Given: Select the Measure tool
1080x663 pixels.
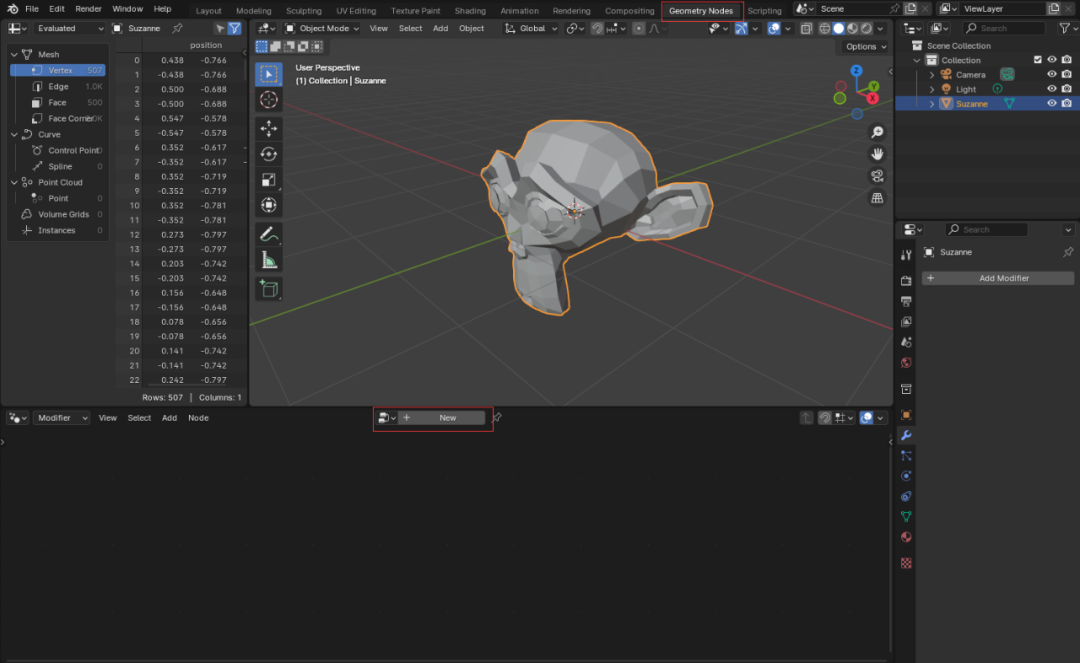Looking at the screenshot, I should click(x=268, y=260).
